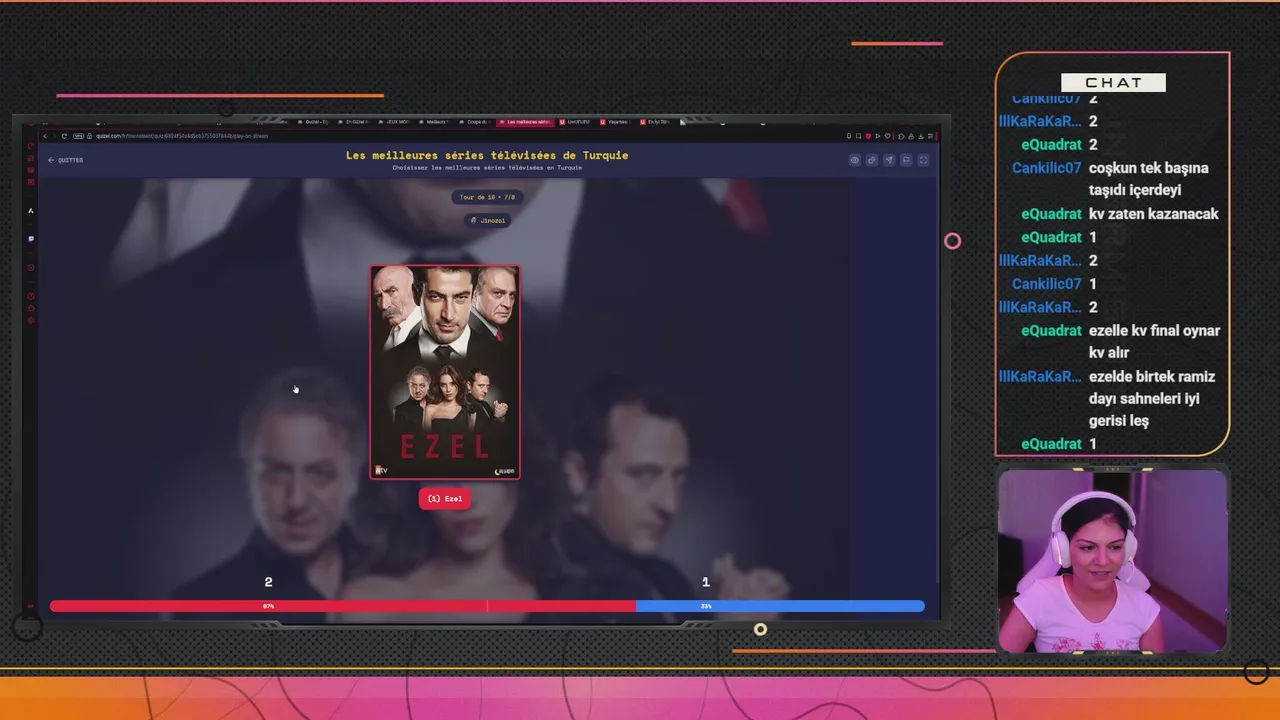Click the Jinozai author badge
Screen dimensions: 1280x720
[x=487, y=220]
